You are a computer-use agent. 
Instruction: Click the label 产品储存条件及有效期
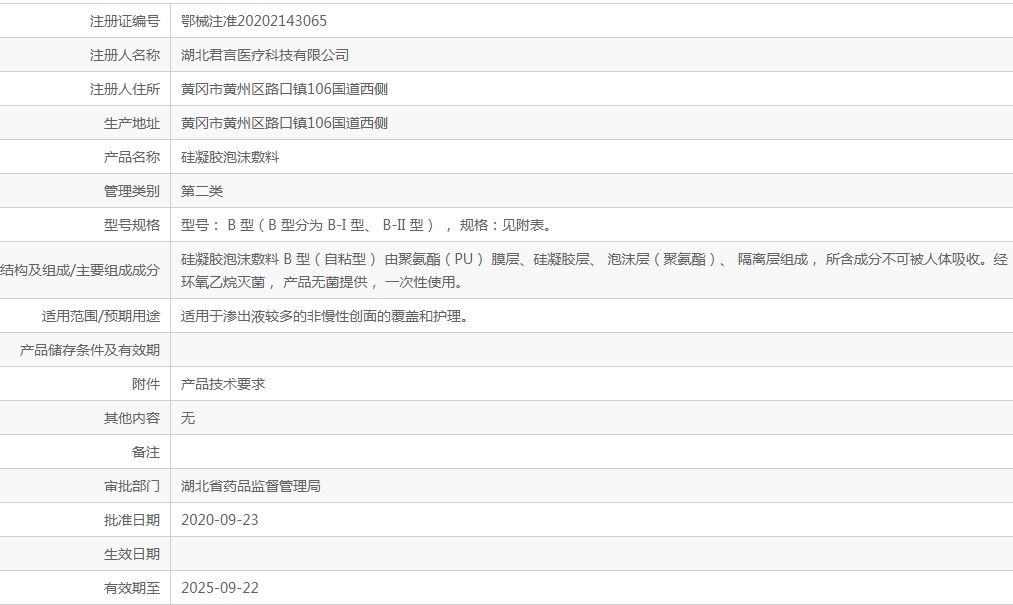(90, 350)
